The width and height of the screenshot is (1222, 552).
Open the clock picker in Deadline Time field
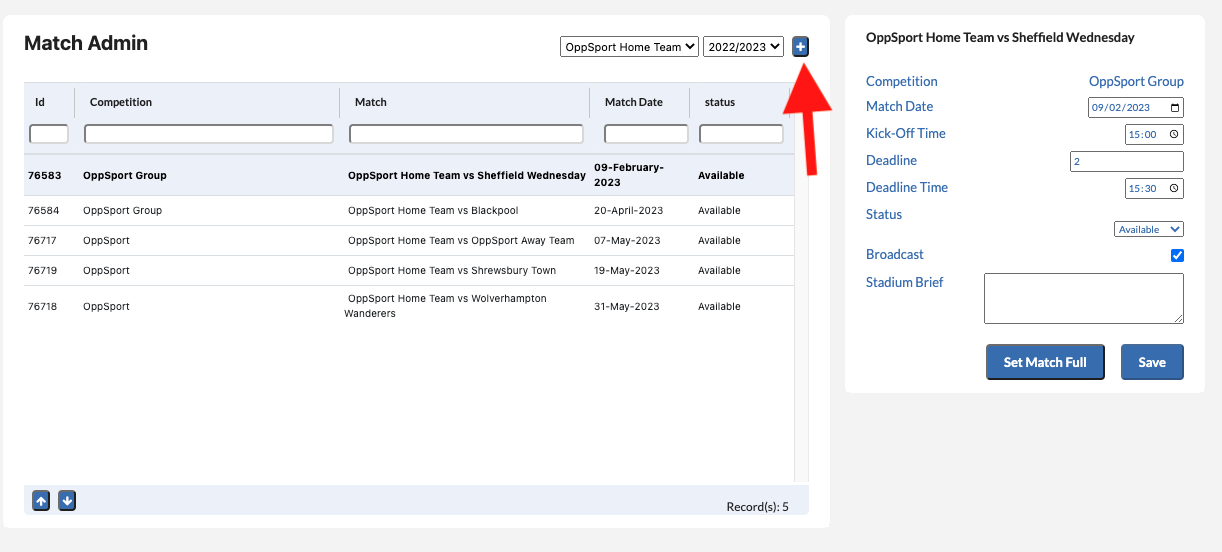[1174, 188]
